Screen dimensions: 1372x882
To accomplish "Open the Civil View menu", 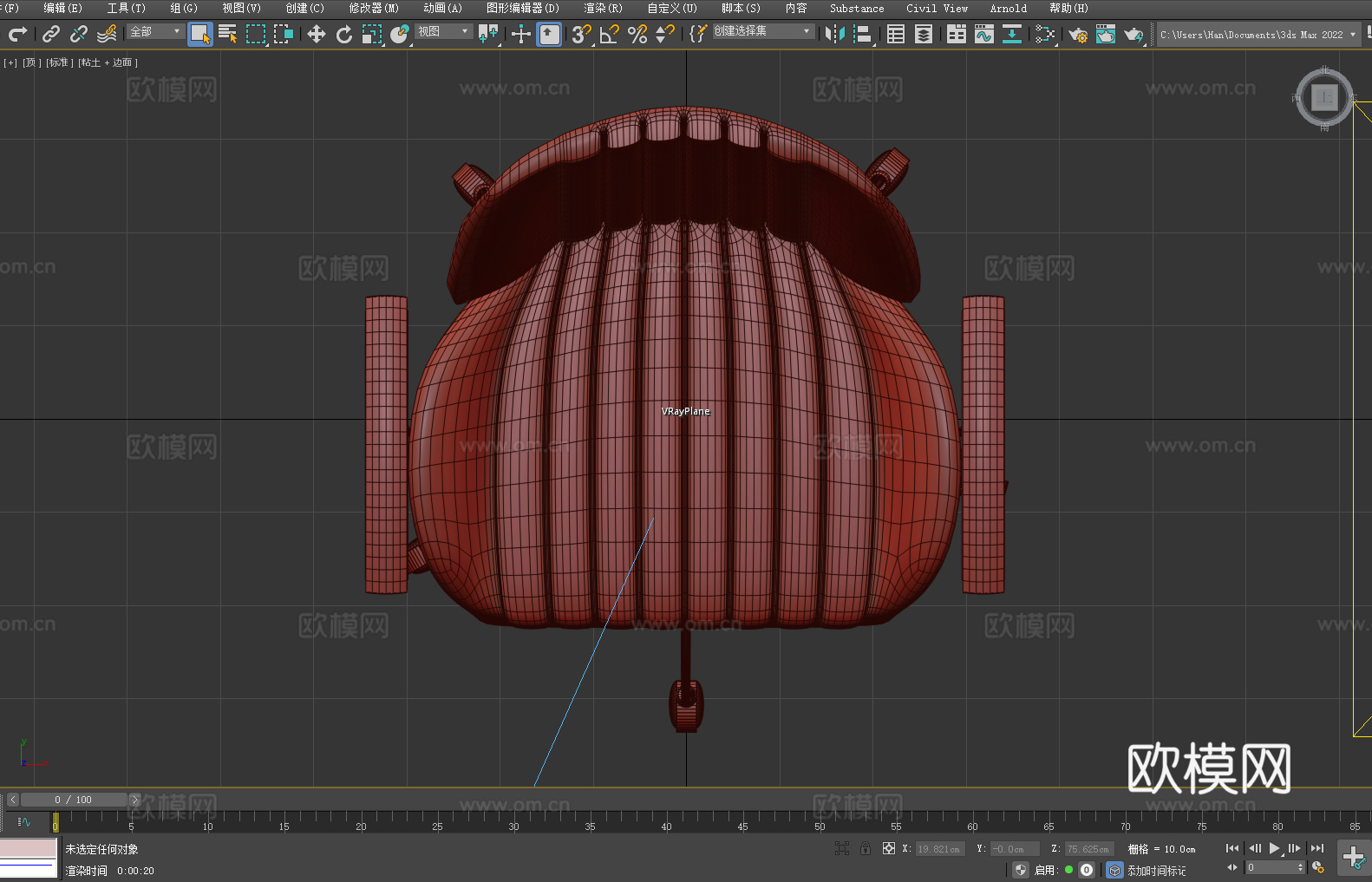I will (x=938, y=8).
